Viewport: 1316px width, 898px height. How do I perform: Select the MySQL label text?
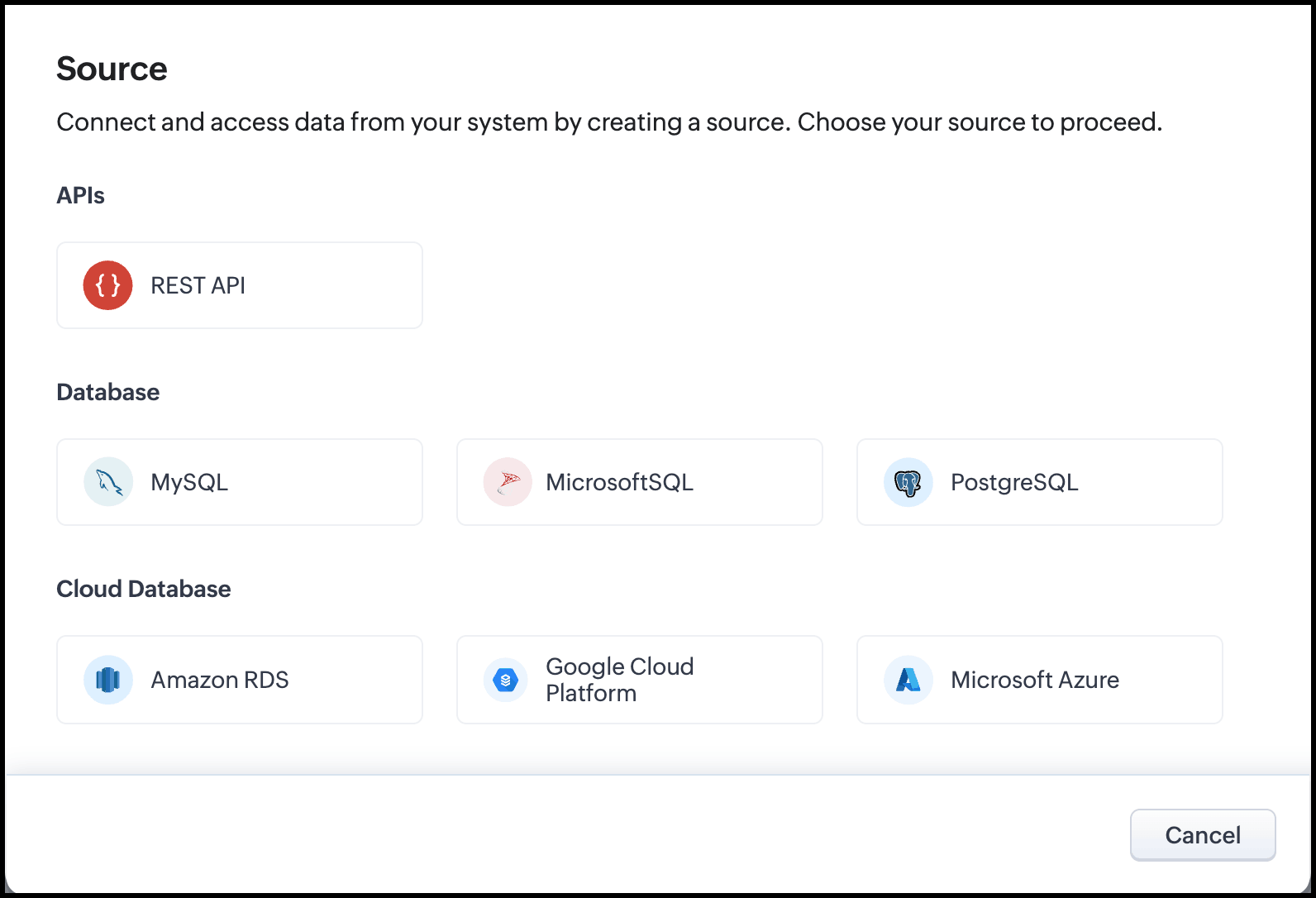189,482
